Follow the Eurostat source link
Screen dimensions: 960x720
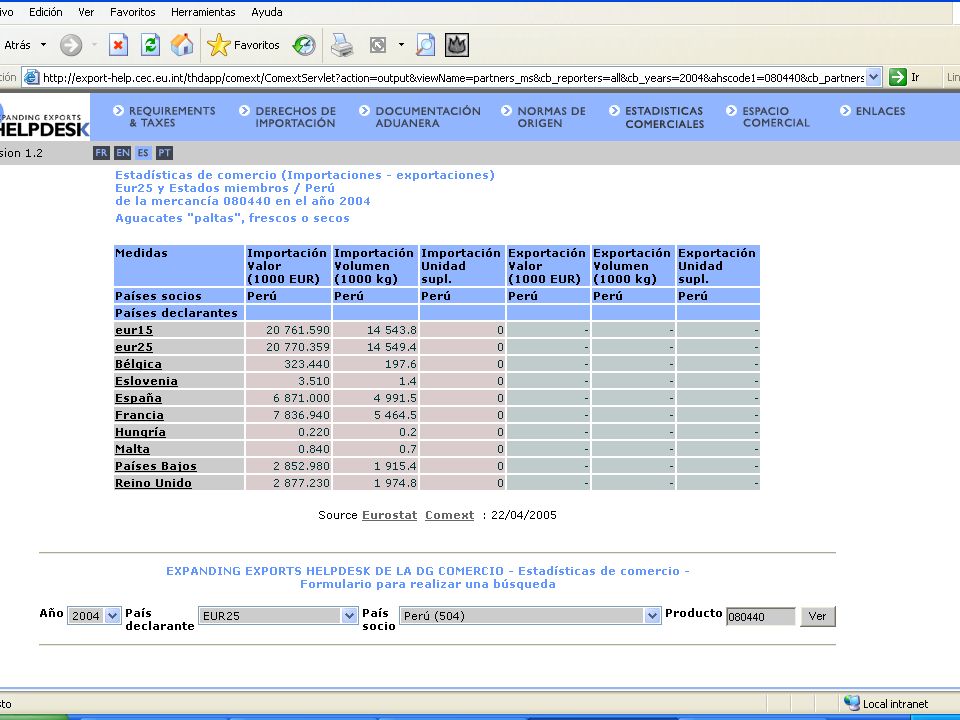pyautogui.click(x=389, y=515)
